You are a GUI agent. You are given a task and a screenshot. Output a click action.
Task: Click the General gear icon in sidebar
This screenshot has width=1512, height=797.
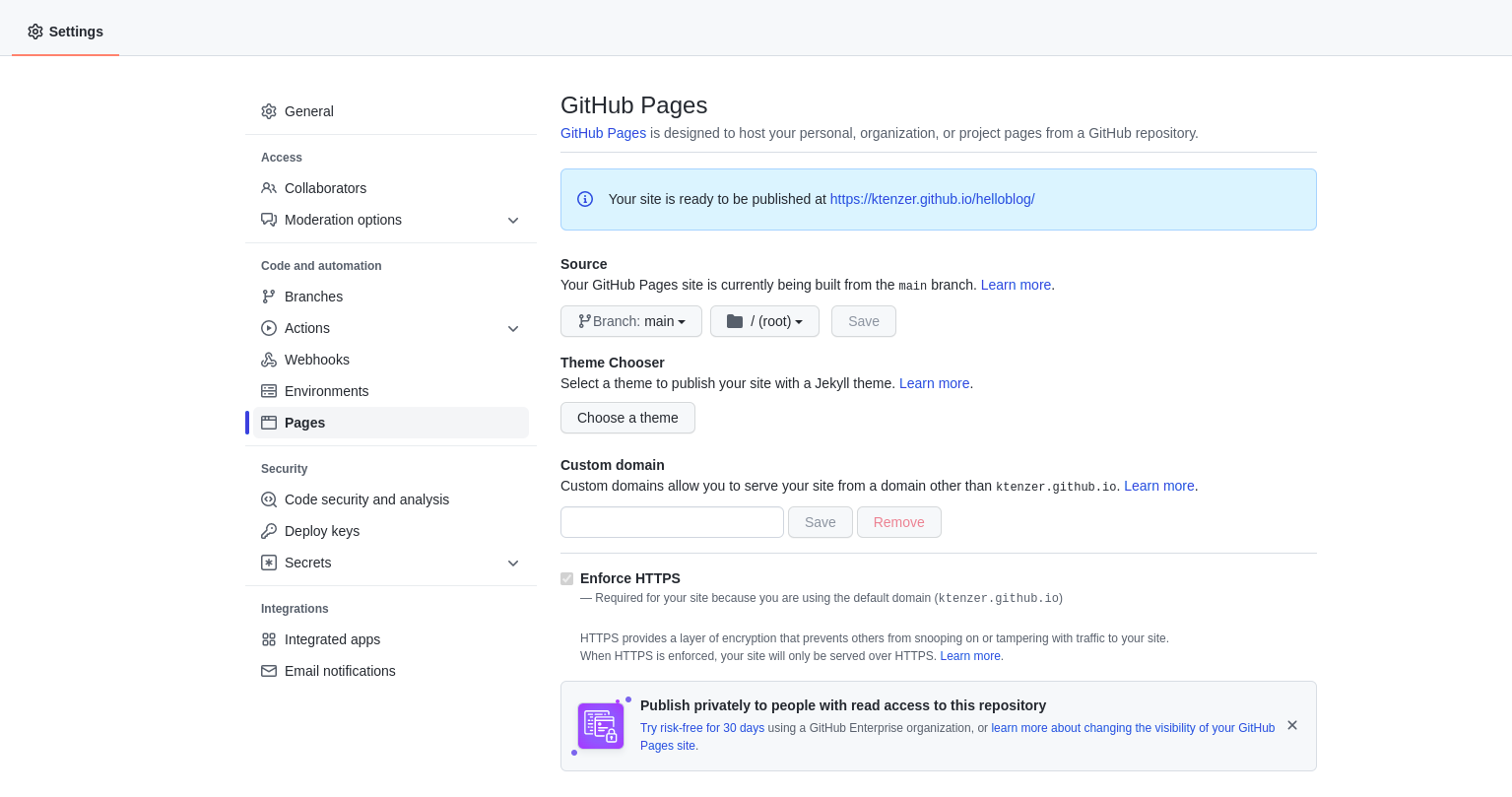(269, 111)
